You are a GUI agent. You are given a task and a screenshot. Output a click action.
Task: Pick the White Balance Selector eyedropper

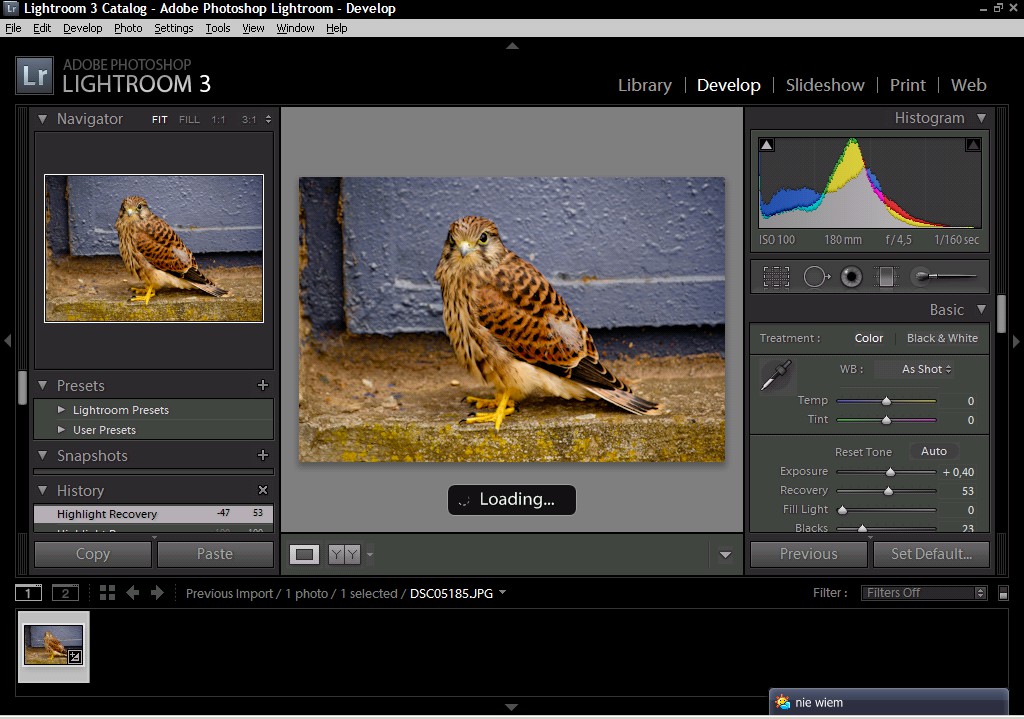[776, 375]
